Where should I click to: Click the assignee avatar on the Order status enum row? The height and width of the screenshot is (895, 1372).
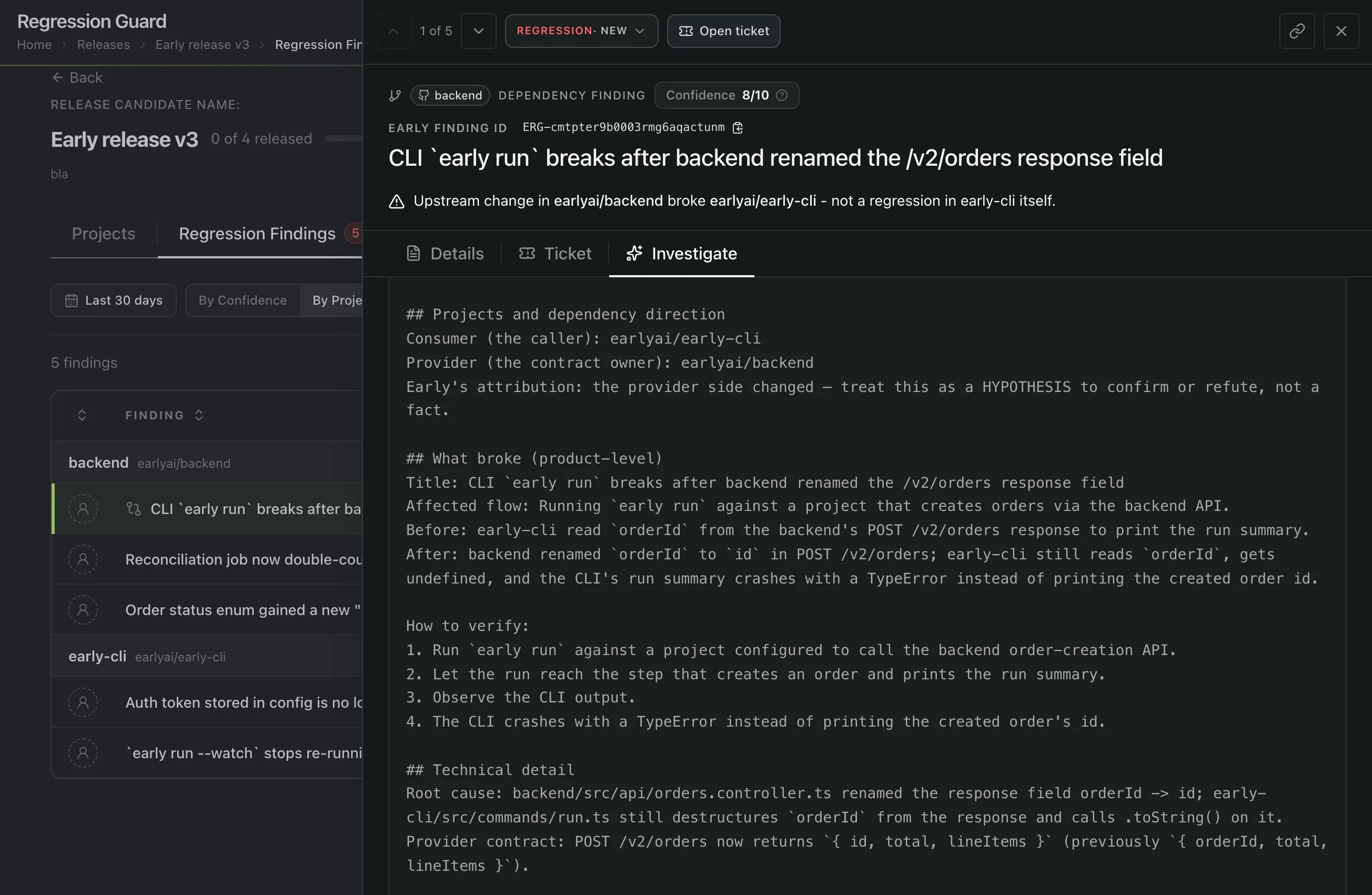point(83,609)
